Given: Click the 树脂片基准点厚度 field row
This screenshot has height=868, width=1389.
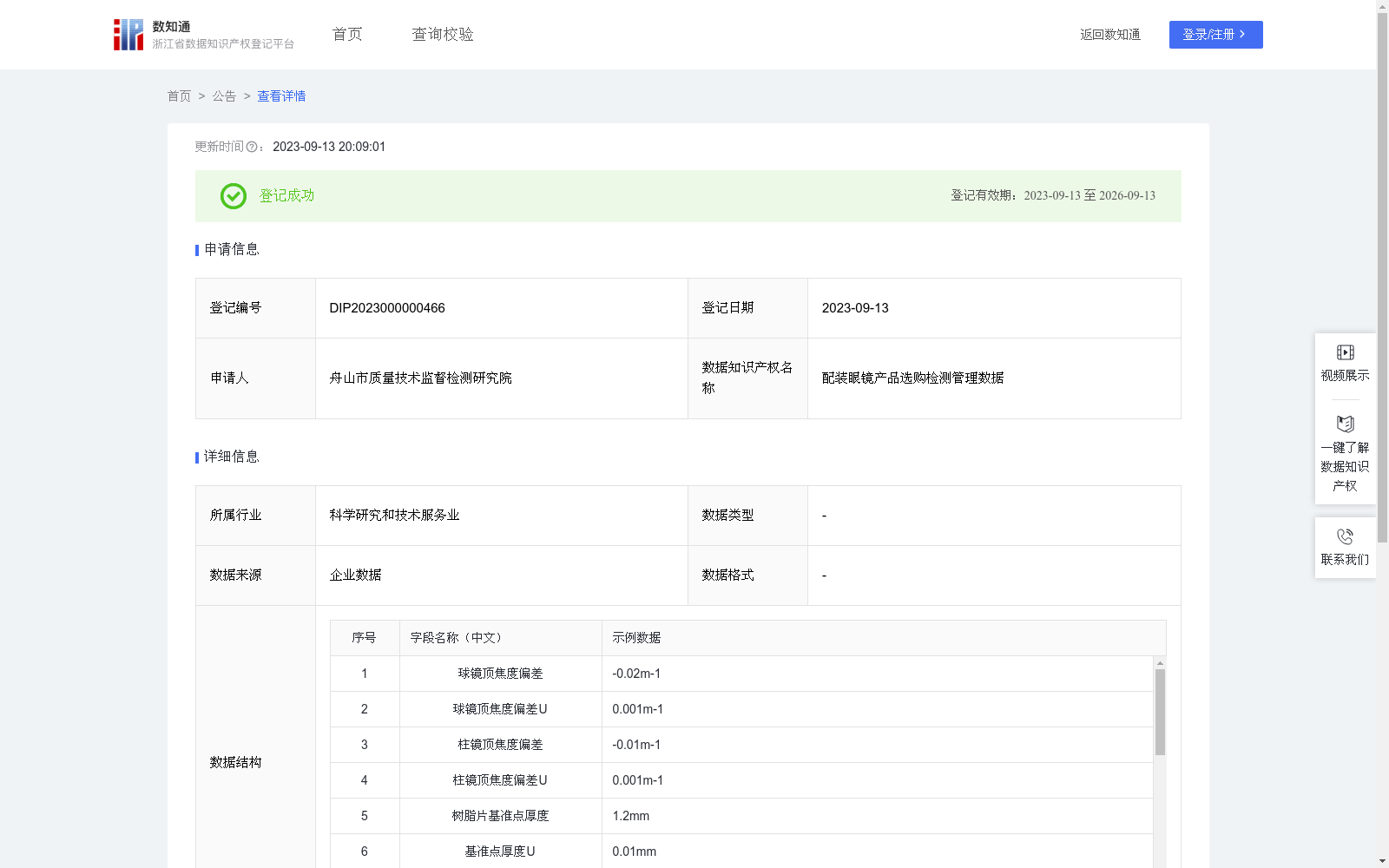Looking at the screenshot, I should (x=742, y=816).
